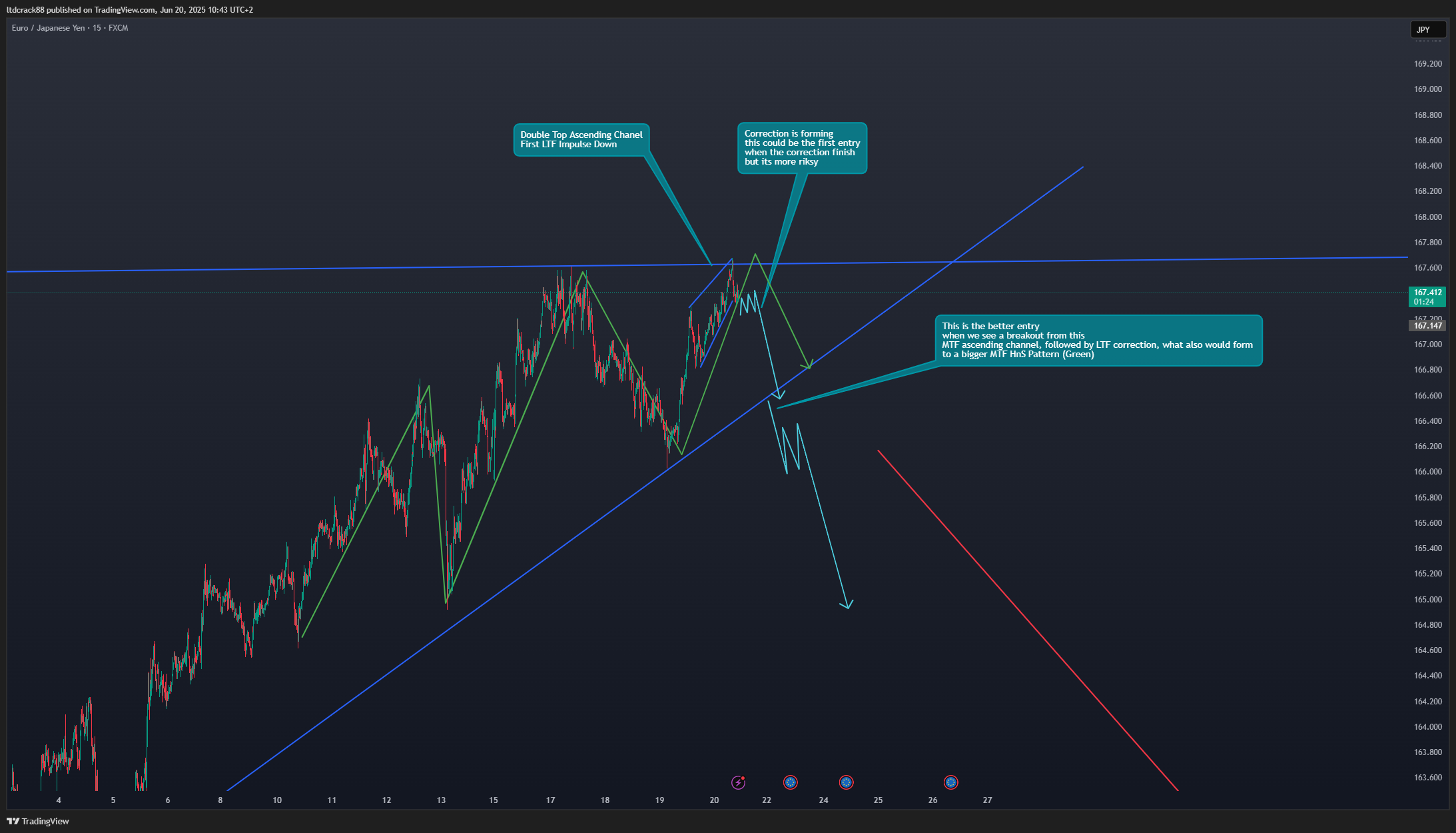The width and height of the screenshot is (1456, 833).
Task: Click the 164.400 price axis label
Action: 1428,676
